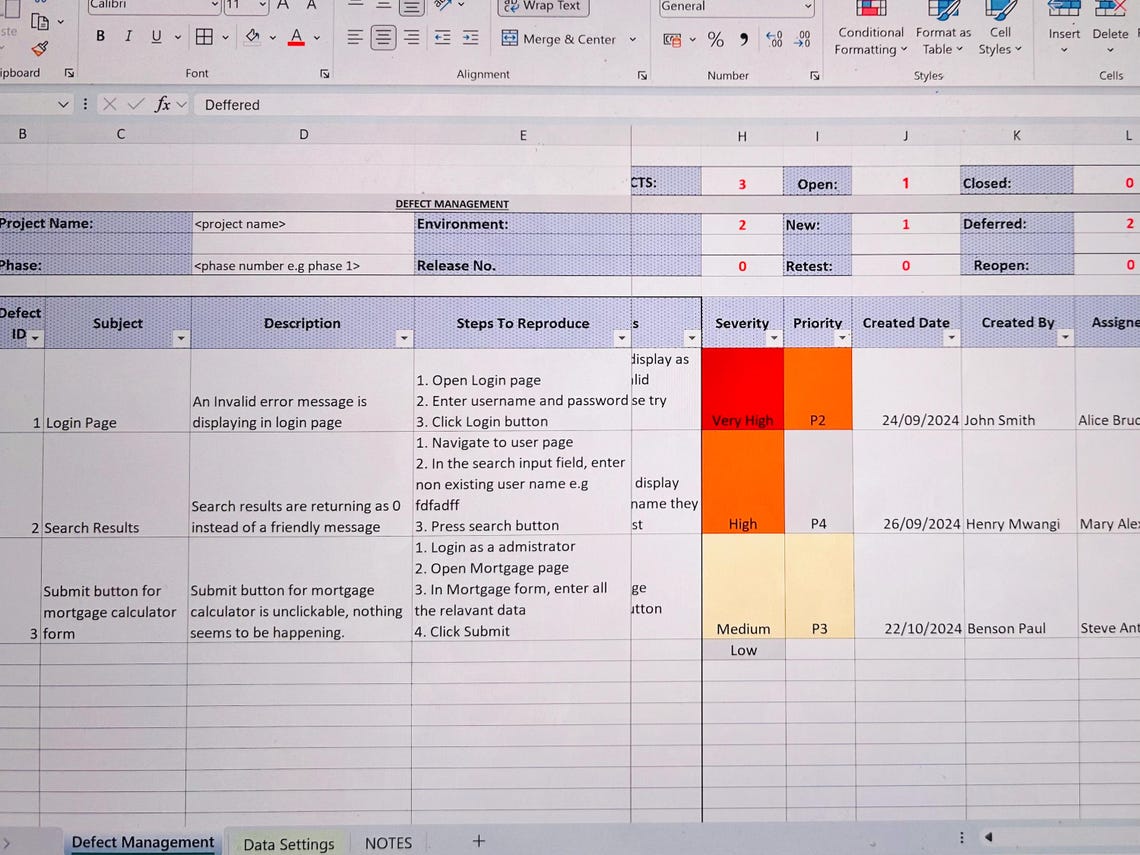Switch to the Data Settings sheet tab

tap(288, 843)
